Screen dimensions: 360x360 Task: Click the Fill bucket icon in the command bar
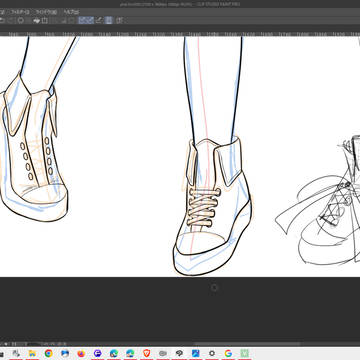coord(37,20)
